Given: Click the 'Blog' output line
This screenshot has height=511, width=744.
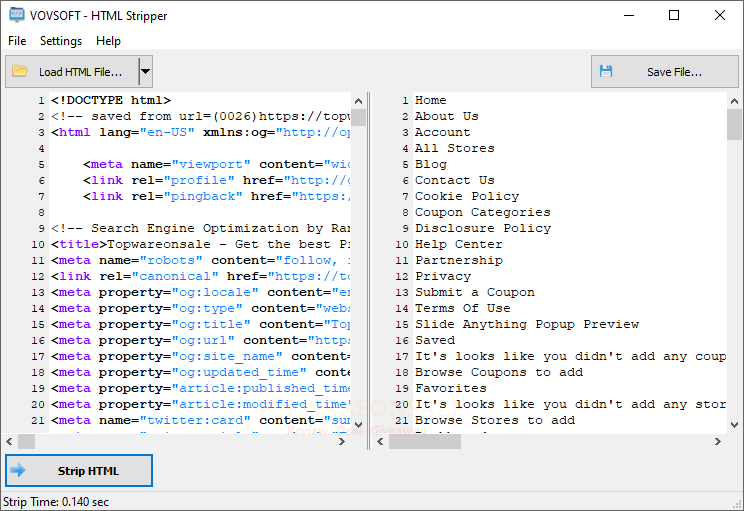Looking at the screenshot, I should coord(431,164).
